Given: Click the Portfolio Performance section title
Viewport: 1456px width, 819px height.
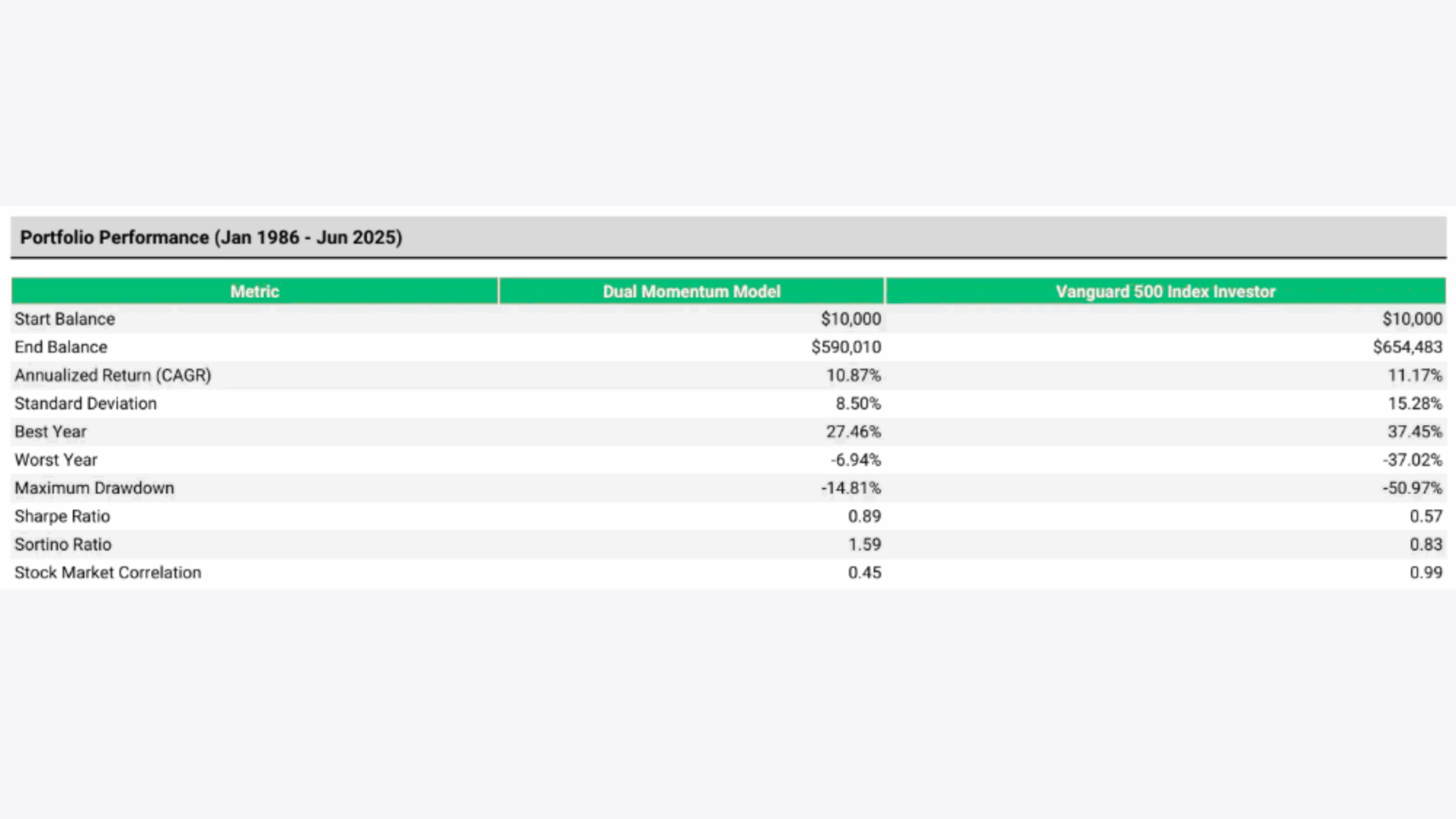Looking at the screenshot, I should [x=211, y=237].
